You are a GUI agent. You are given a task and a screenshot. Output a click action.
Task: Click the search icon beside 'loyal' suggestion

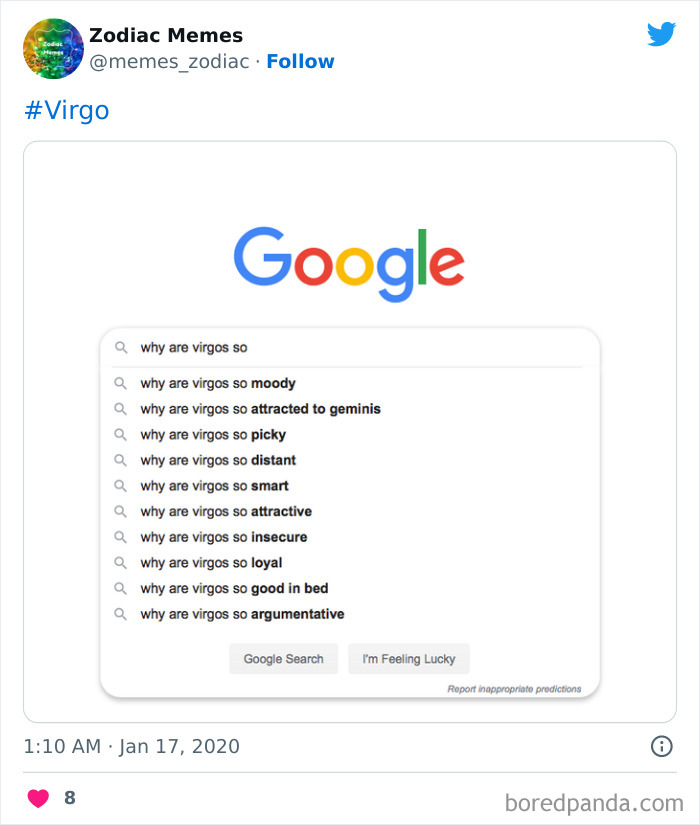click(x=121, y=562)
